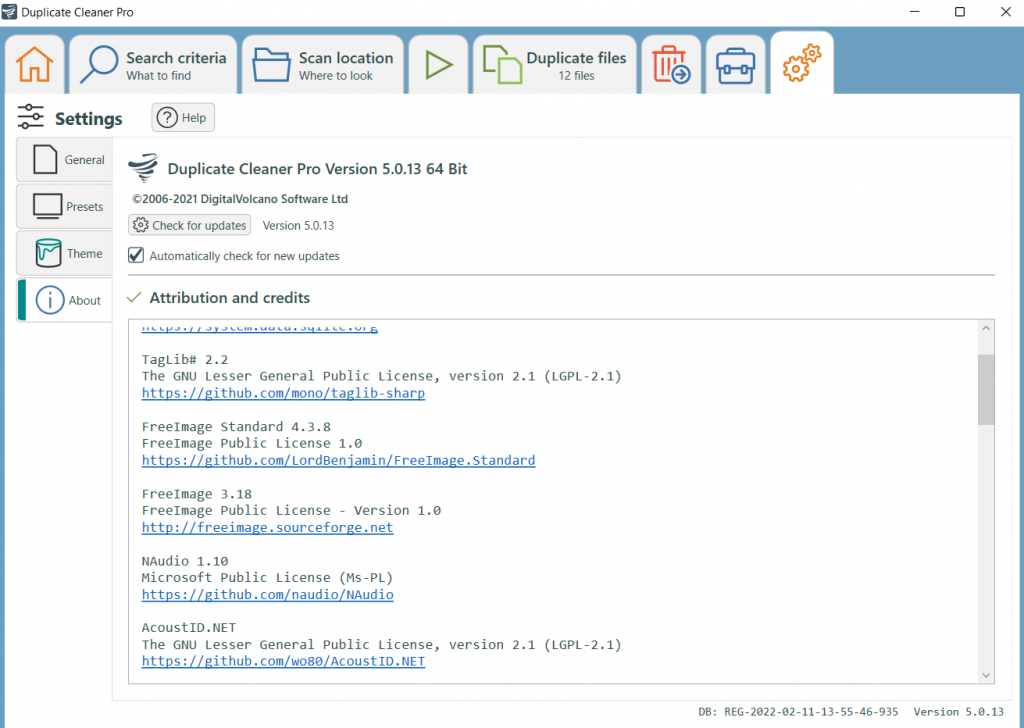Open the Tools toolbox icon tab
The height and width of the screenshot is (728, 1024).
(x=735, y=65)
